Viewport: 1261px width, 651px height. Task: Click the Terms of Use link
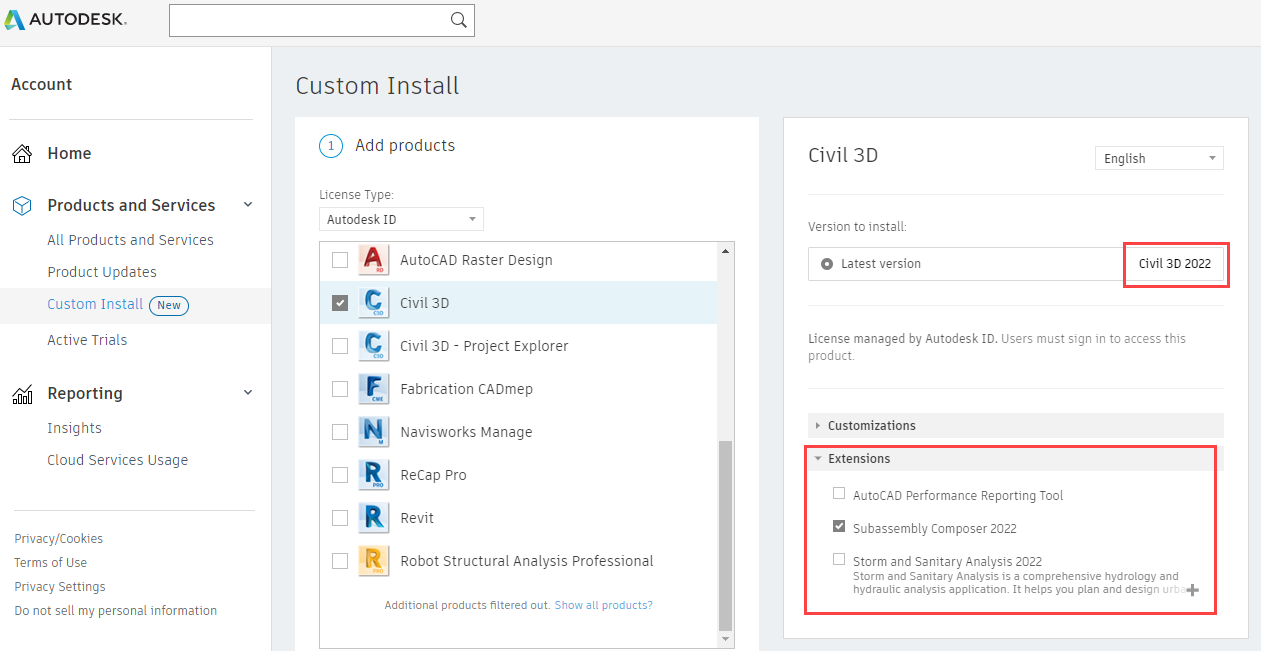pos(50,563)
